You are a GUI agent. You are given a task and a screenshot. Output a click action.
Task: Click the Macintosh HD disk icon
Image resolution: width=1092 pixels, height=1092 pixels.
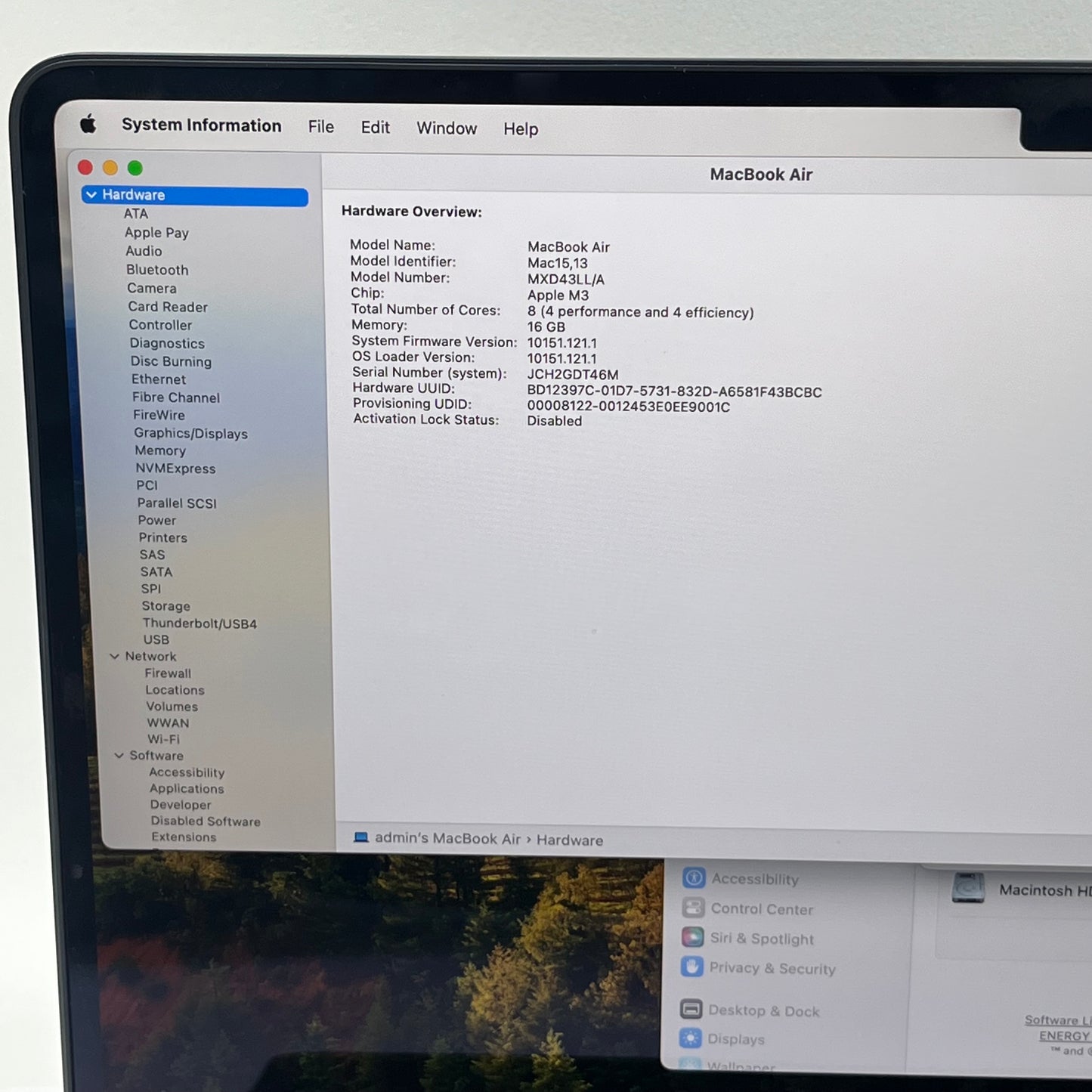coord(968,888)
